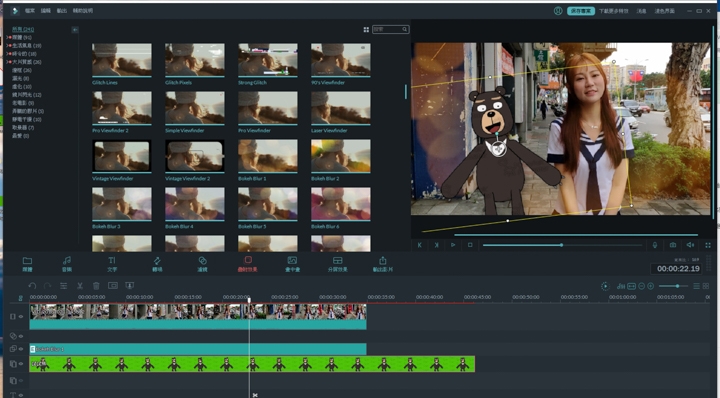Mute the preview with the volume icon
Viewport: 720px width, 398px height.
[x=690, y=245]
